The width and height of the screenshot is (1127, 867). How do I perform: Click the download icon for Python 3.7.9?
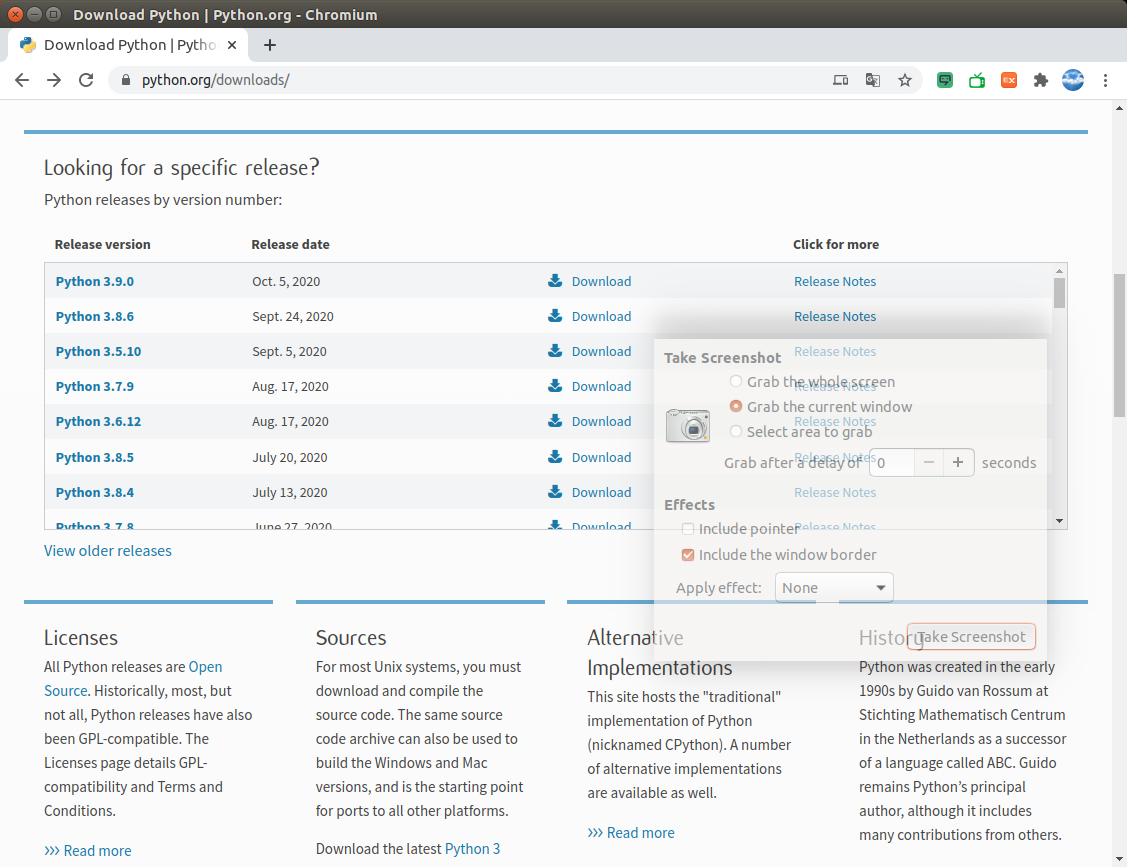[555, 385]
